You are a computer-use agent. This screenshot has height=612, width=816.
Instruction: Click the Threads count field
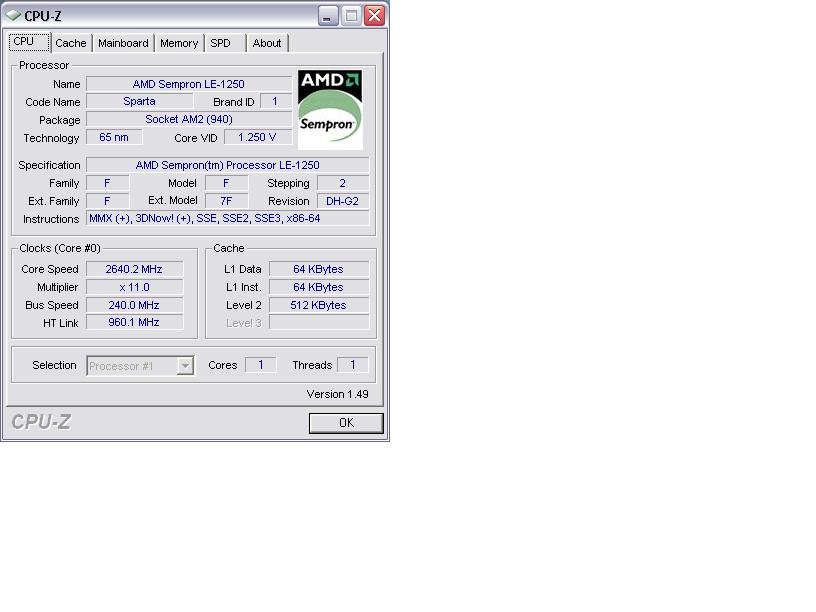(x=353, y=365)
